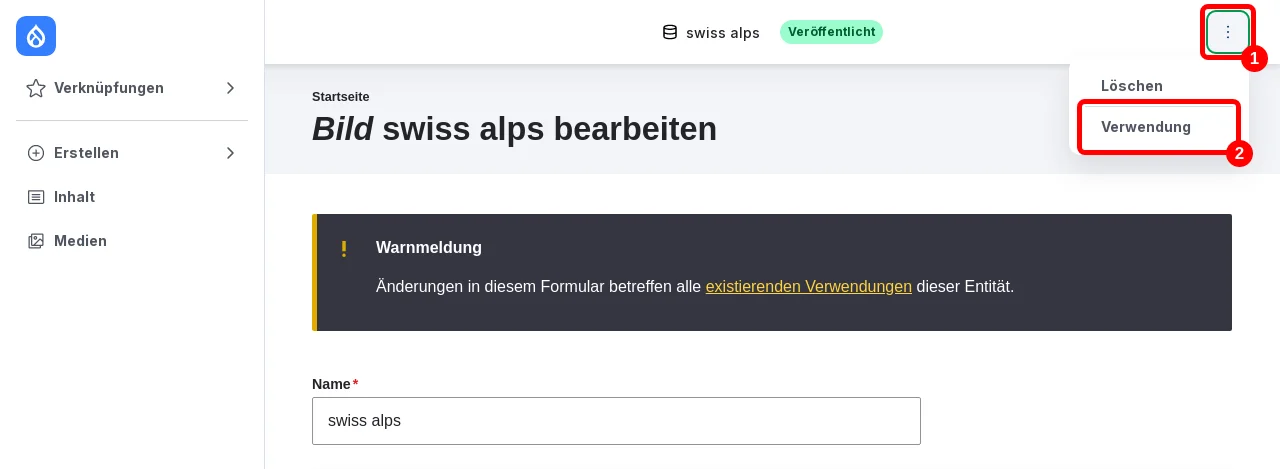Click the Medien image icon
The image size is (1280, 469).
tap(36, 241)
